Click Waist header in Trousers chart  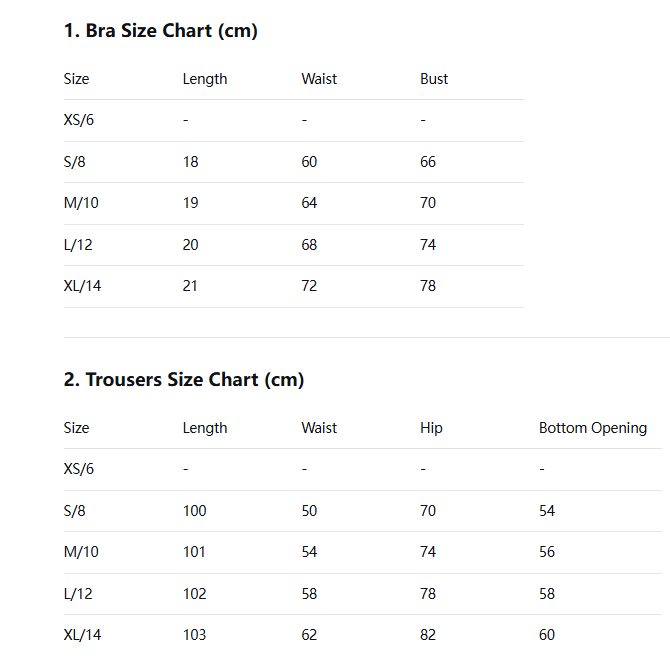[319, 428]
